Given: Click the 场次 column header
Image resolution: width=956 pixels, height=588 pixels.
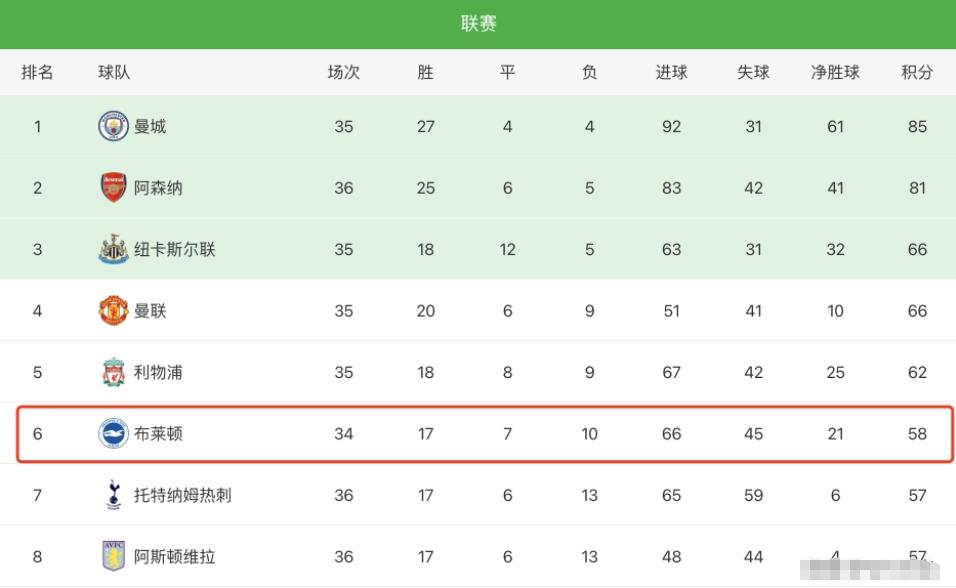Looking at the screenshot, I should click(x=343, y=72).
